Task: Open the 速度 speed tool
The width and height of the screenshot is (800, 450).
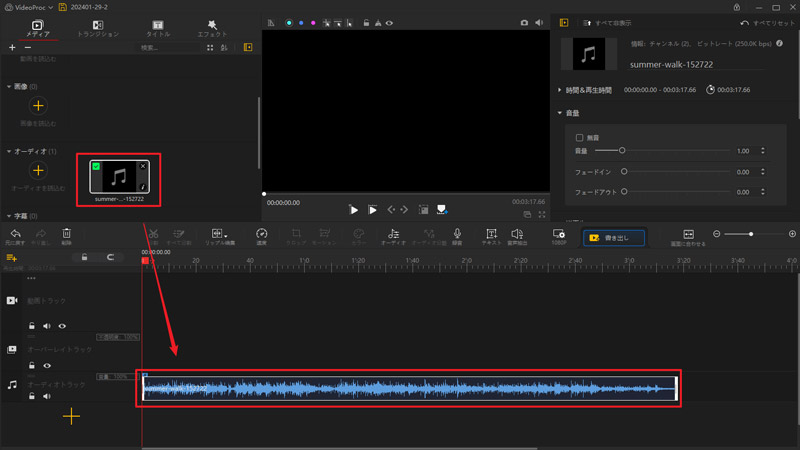Action: [261, 234]
